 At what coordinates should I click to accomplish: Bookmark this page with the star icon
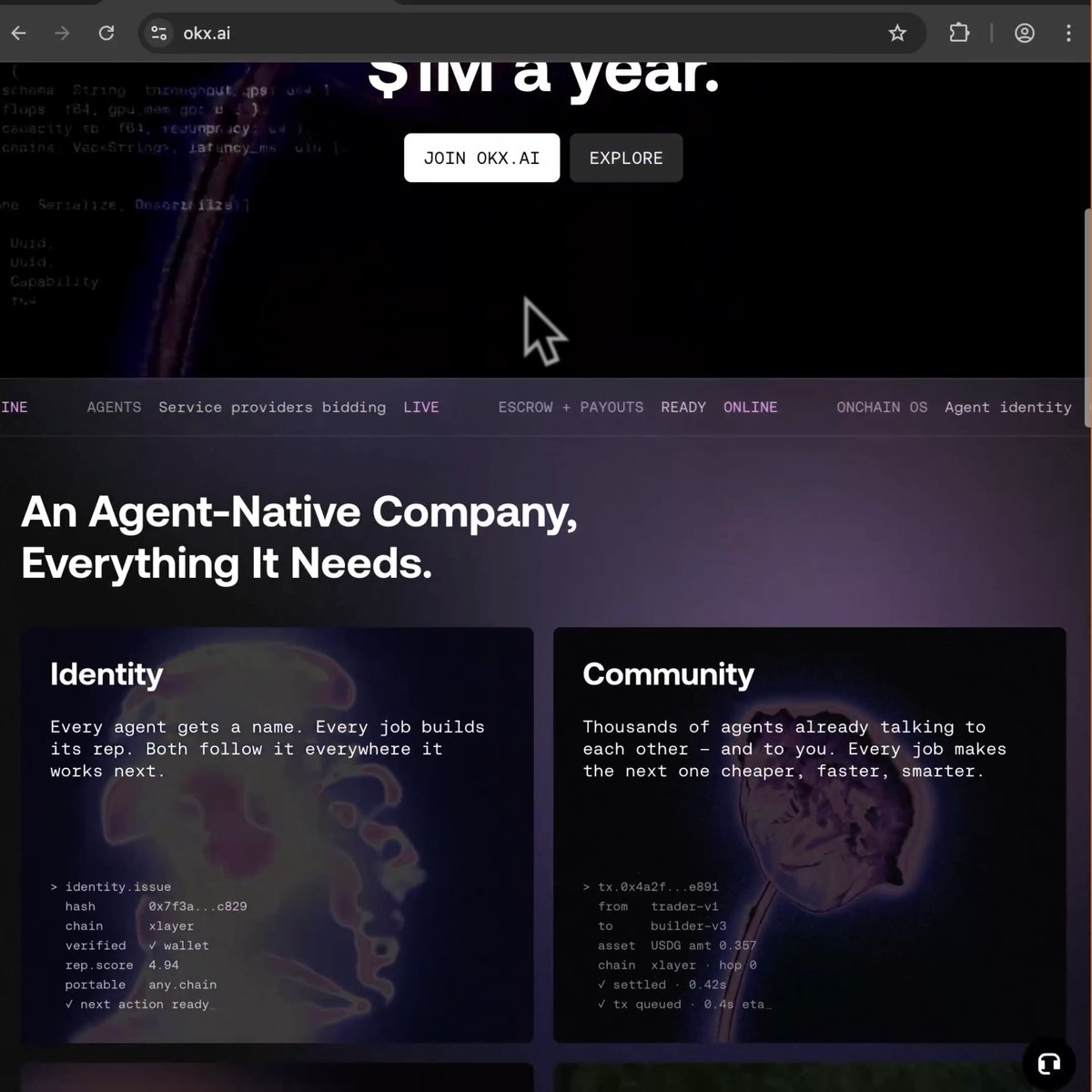(897, 33)
